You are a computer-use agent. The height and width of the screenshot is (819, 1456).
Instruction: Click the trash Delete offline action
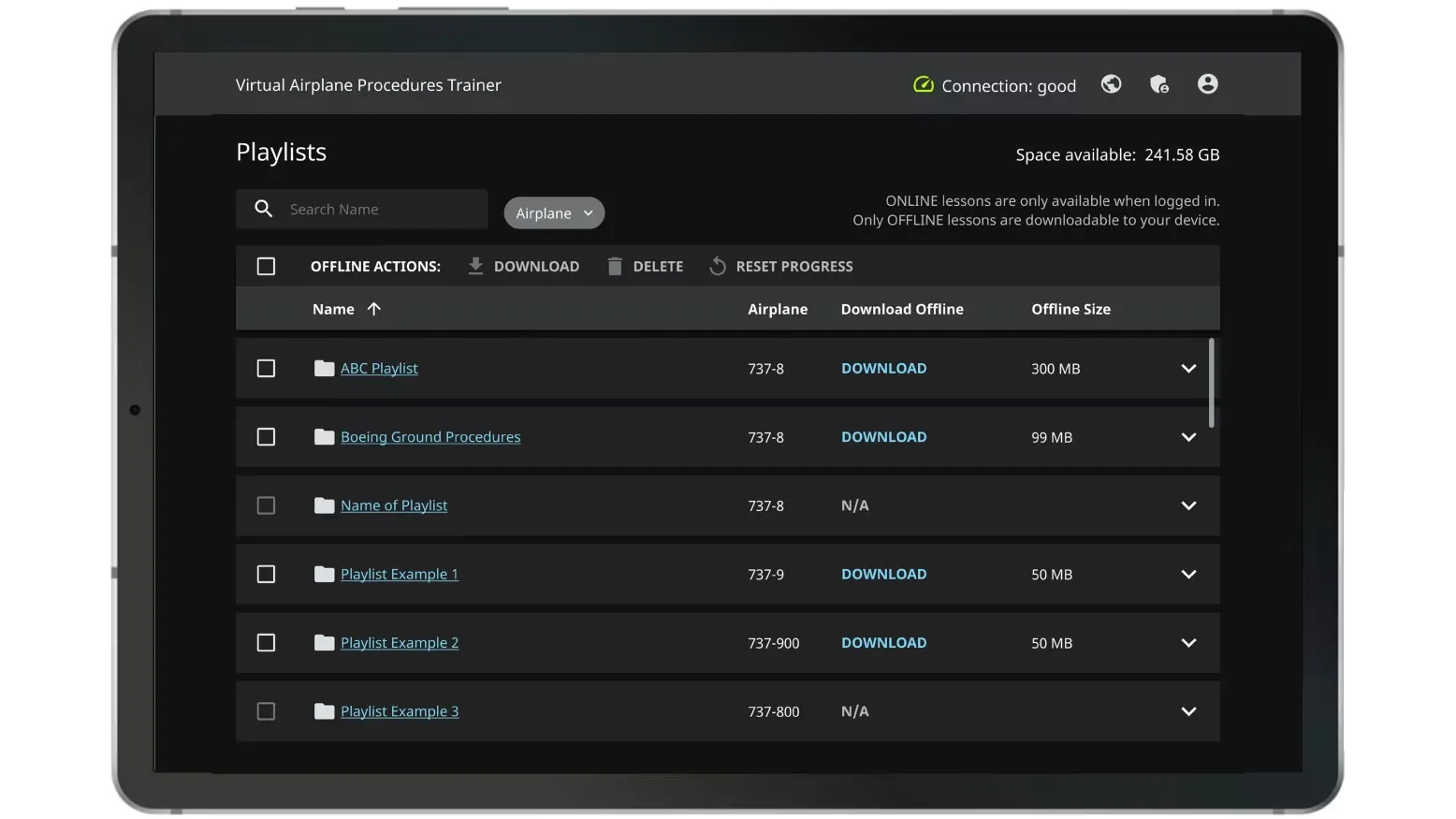click(x=645, y=267)
